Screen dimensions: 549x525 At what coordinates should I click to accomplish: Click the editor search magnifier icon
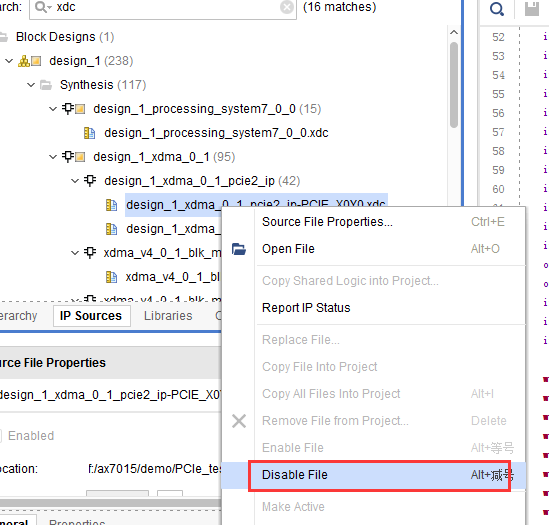point(496,9)
